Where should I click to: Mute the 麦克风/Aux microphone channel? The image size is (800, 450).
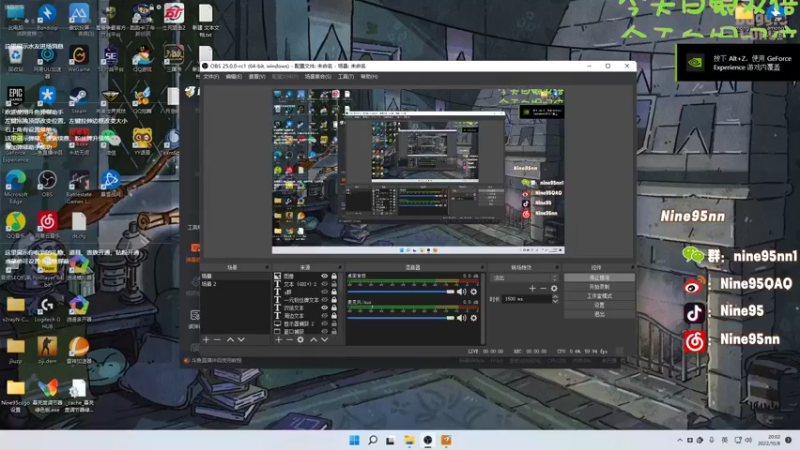(461, 318)
